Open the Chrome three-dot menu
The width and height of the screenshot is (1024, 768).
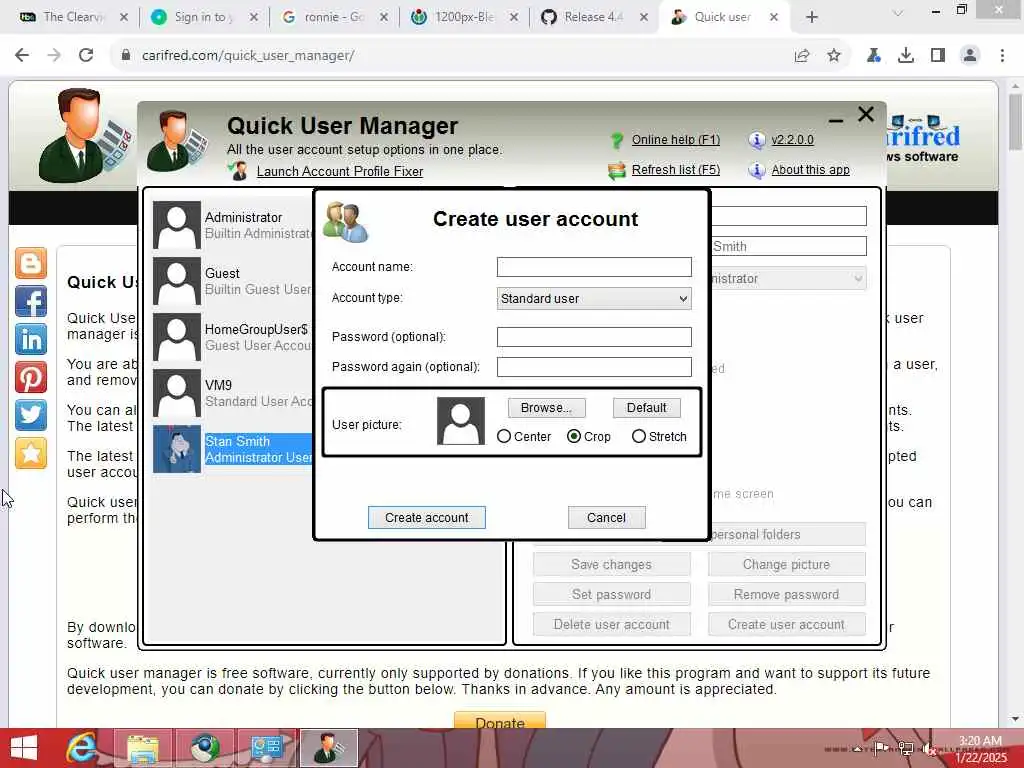1002,56
